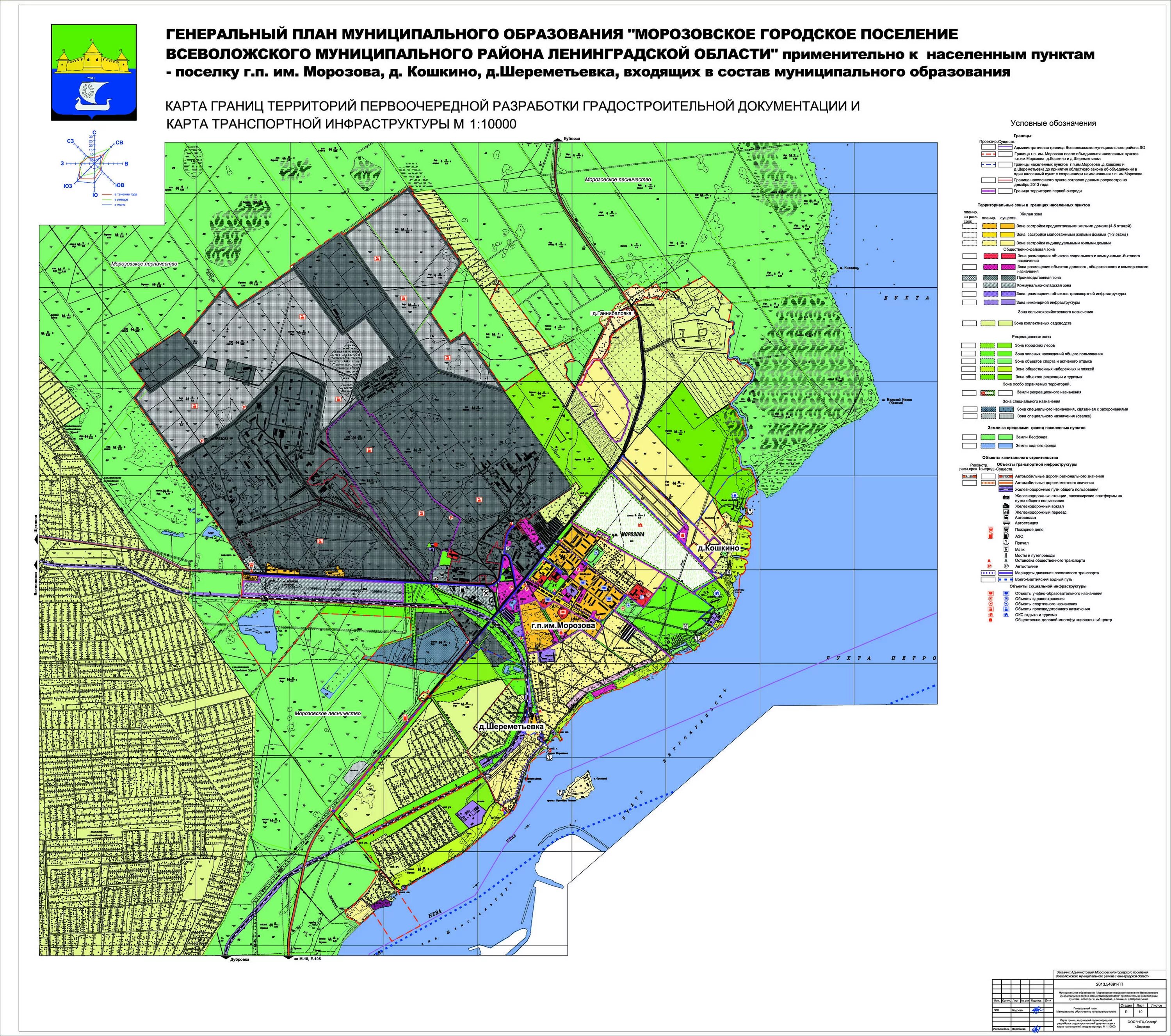This screenshot has height=1036, width=1171.
Task: Click the black anchor Причал legend icon
Action: click(x=1006, y=543)
